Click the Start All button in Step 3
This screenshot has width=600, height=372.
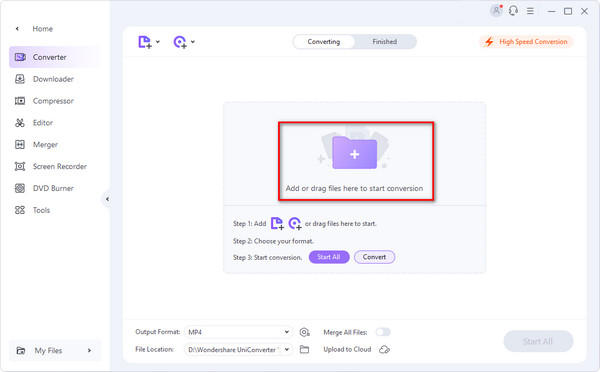pyautogui.click(x=329, y=257)
